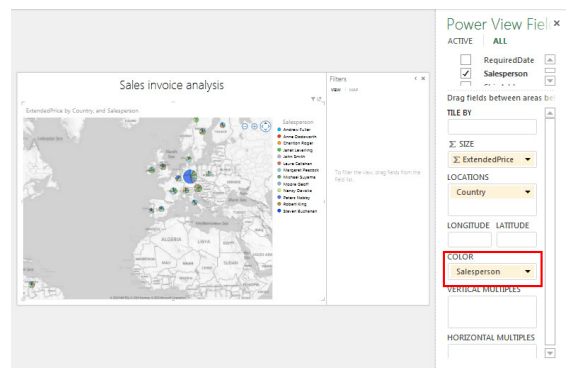Select the Steven Buchanan legend color dot
The image size is (576, 386).
pos(279,211)
